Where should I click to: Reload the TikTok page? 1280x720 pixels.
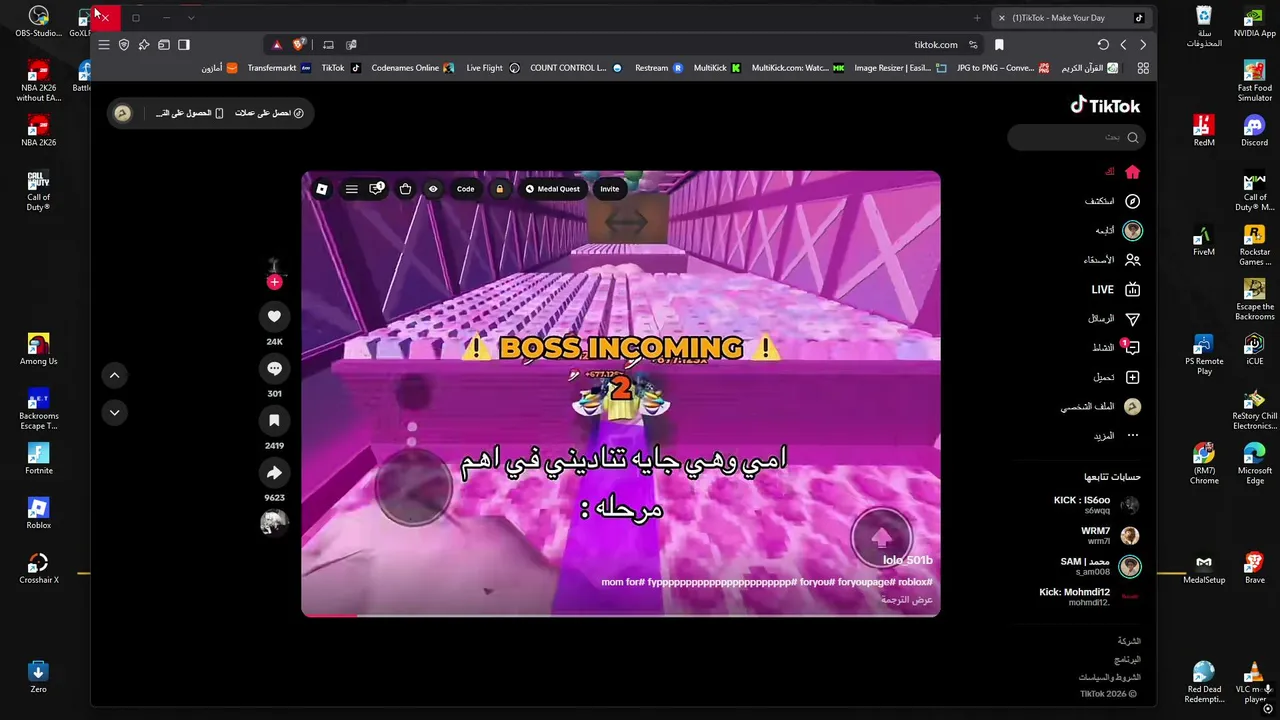(x=1103, y=45)
